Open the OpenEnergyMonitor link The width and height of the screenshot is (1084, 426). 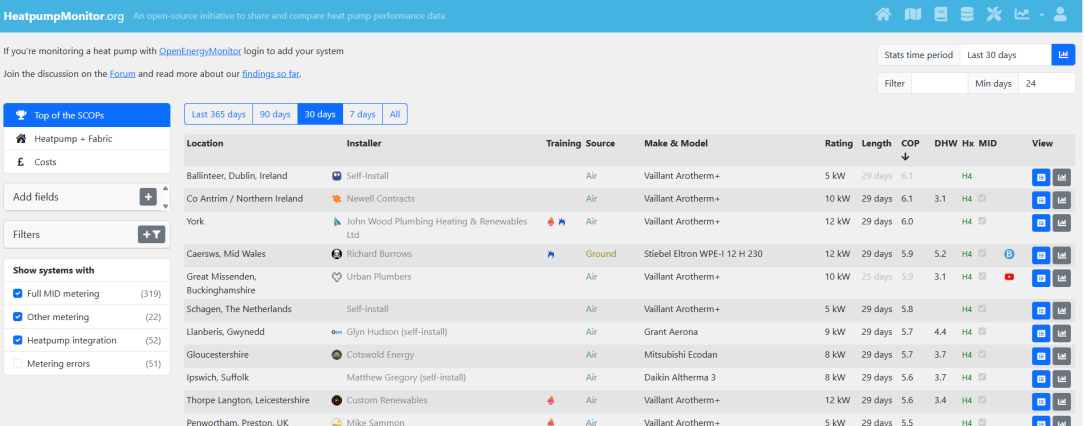tap(200, 51)
